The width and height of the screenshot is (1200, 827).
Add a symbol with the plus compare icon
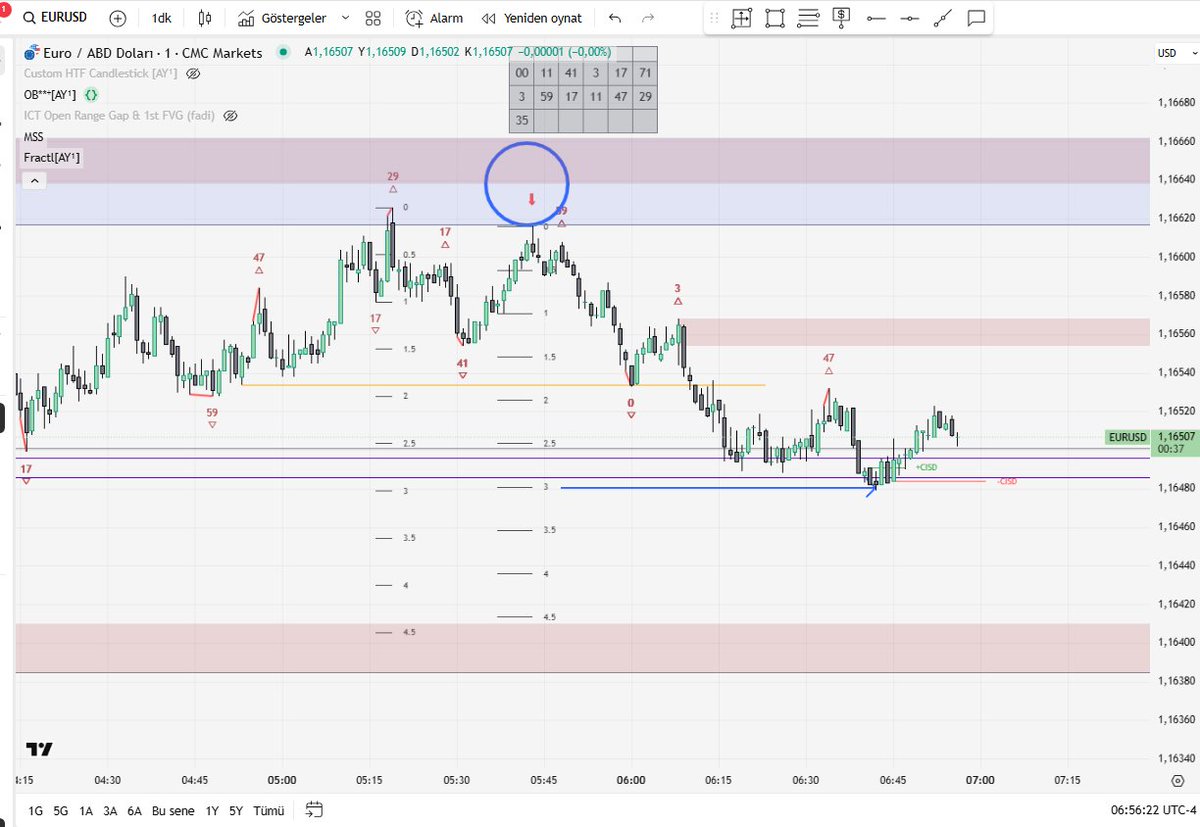pos(118,18)
